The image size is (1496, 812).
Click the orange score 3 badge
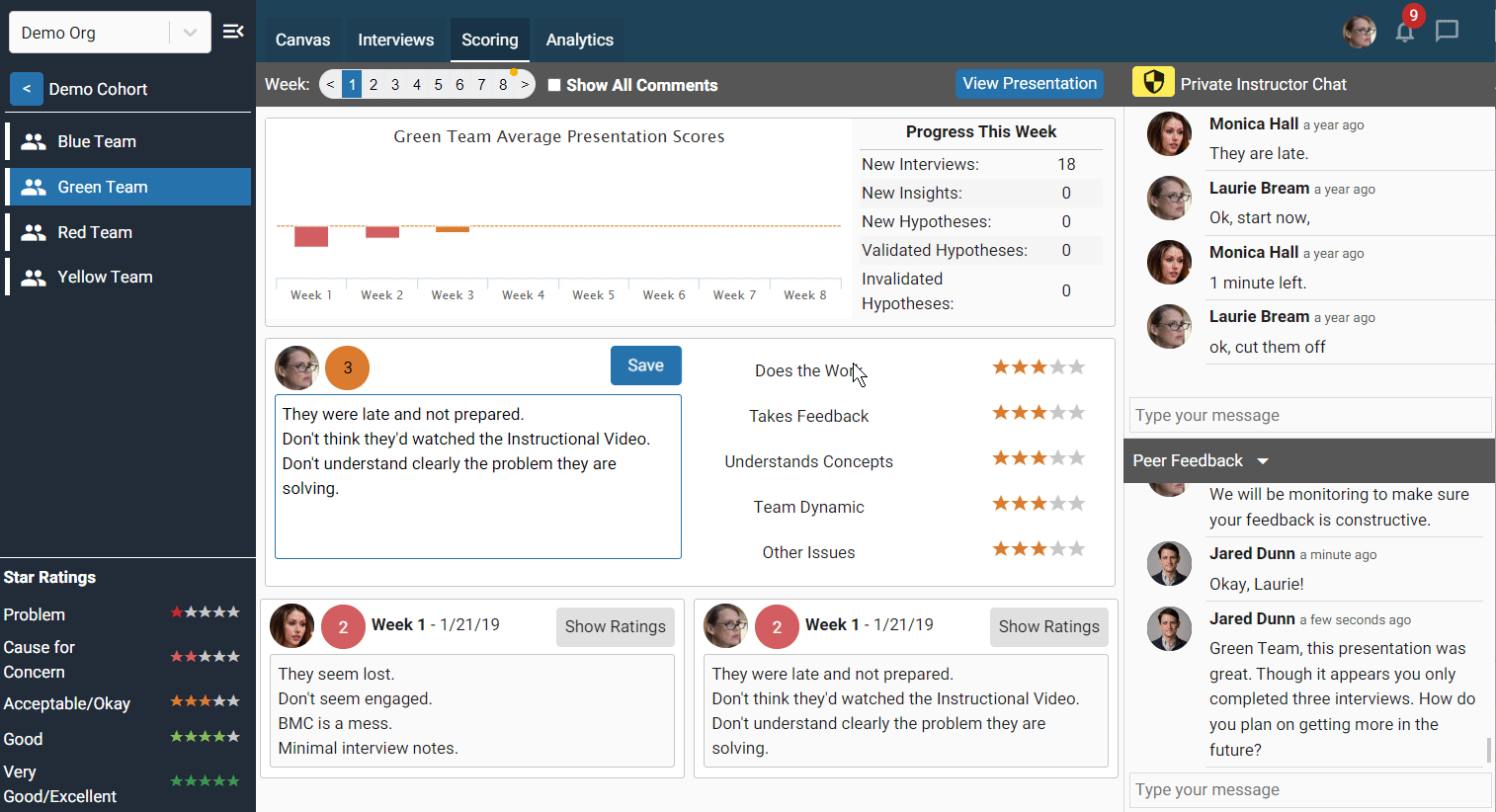click(347, 367)
